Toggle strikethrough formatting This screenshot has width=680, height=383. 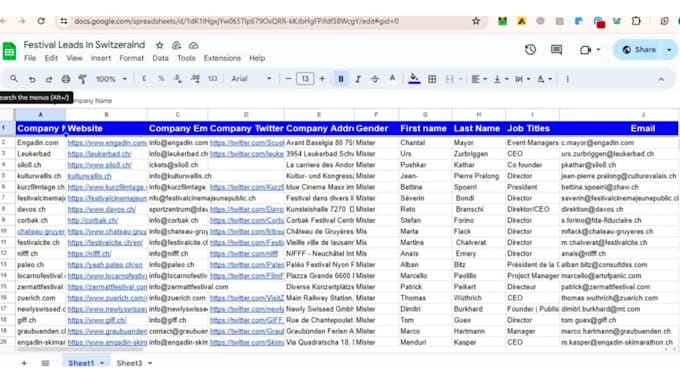pyautogui.click(x=375, y=79)
